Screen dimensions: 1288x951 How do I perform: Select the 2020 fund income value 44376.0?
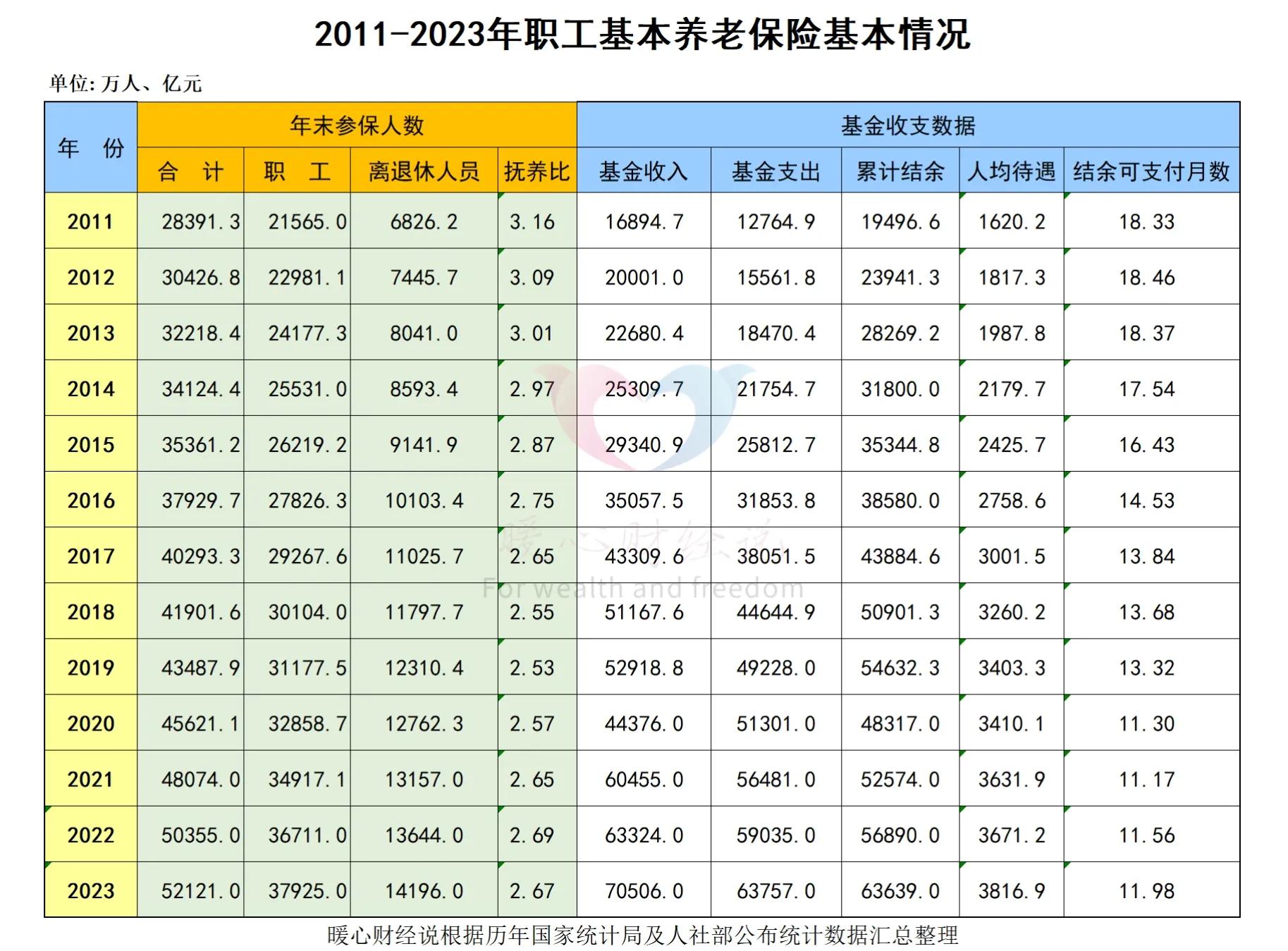tap(643, 723)
